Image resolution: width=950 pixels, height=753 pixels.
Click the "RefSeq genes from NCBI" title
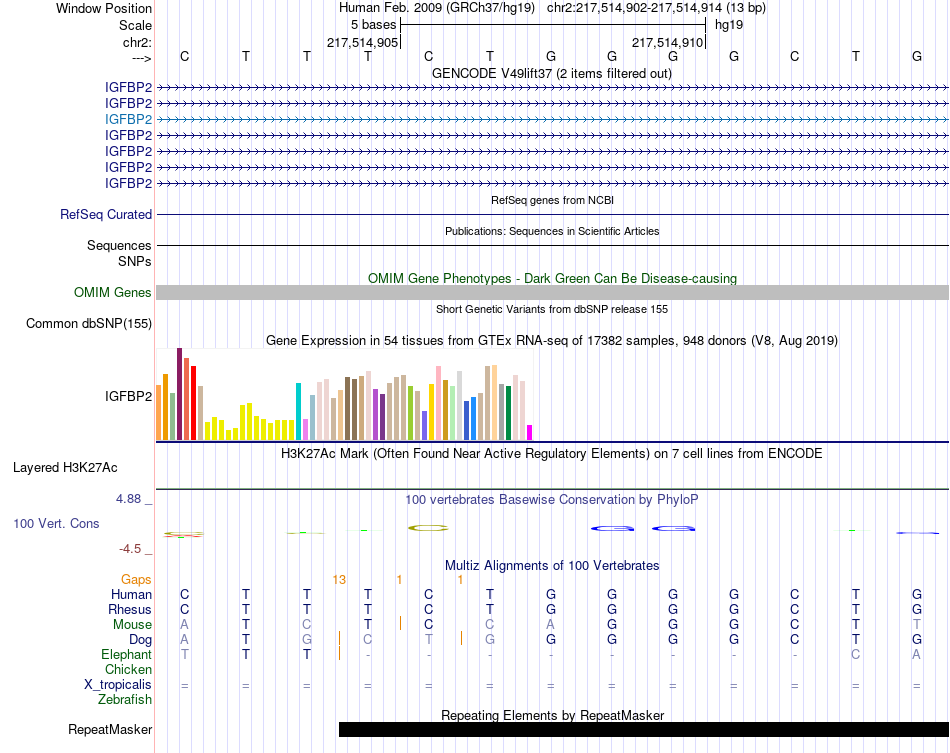(553, 200)
